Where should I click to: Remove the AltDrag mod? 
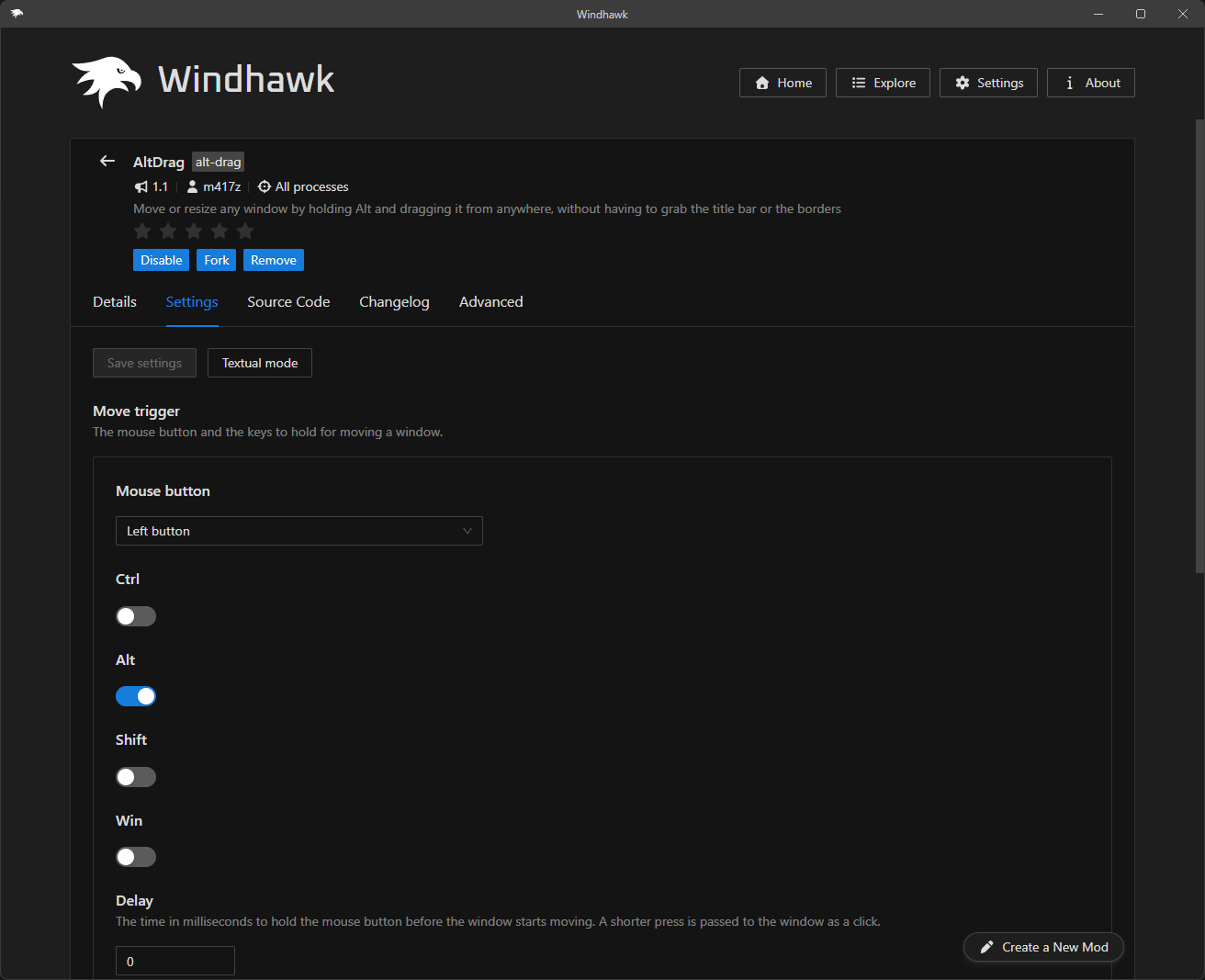pos(274,260)
